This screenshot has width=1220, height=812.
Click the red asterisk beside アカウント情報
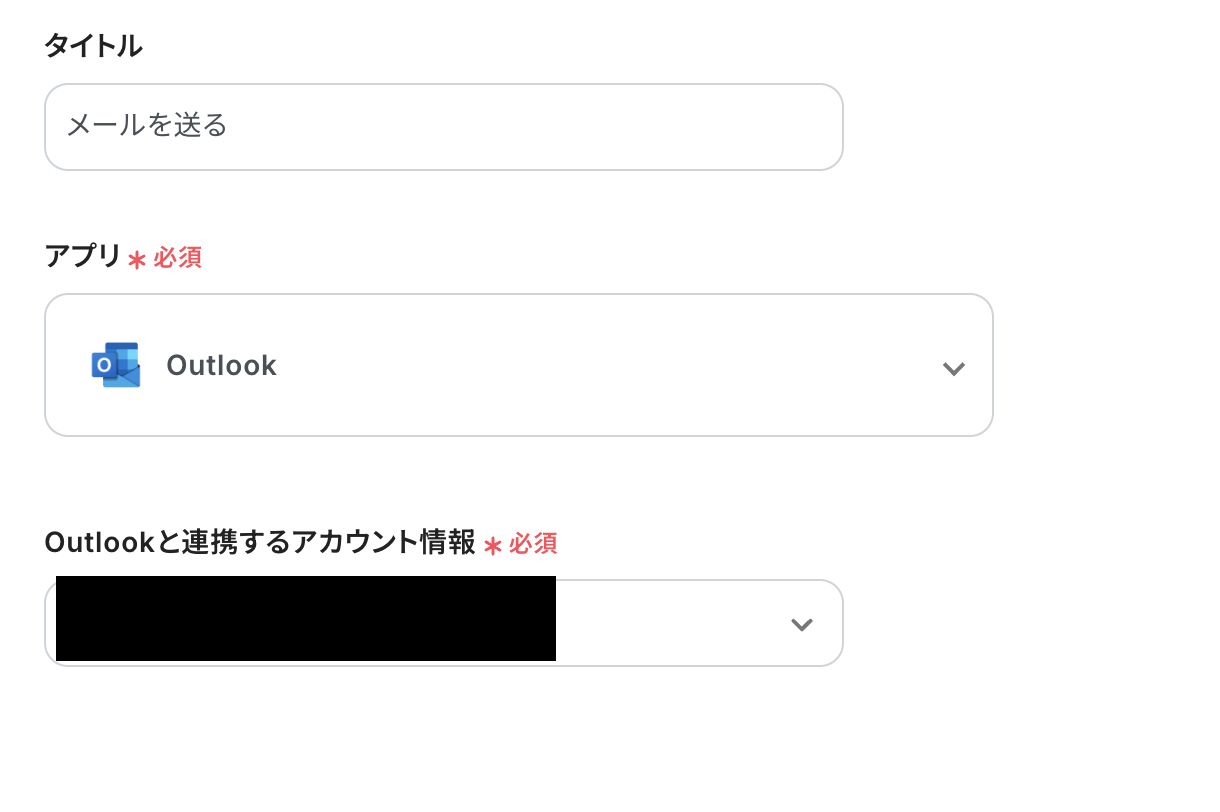[x=492, y=546]
